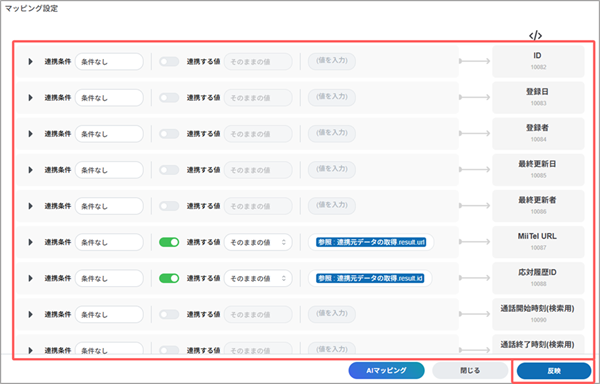Disable the MiiTel URL mapping toggle

tap(169, 242)
